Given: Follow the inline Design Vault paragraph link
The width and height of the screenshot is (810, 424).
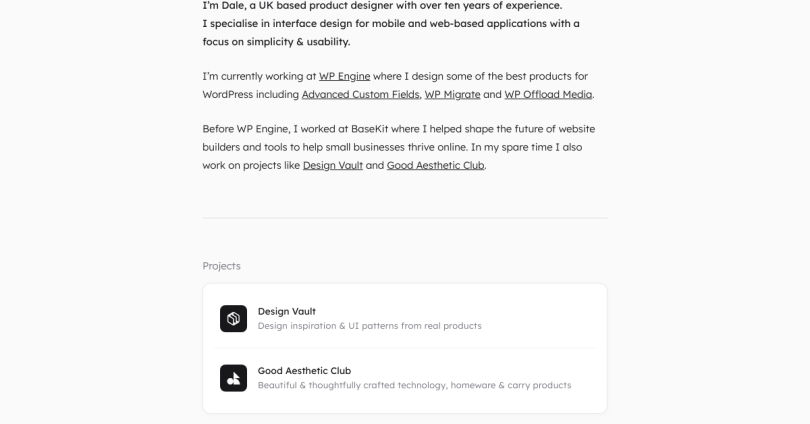Looking at the screenshot, I should pyautogui.click(x=333, y=165).
